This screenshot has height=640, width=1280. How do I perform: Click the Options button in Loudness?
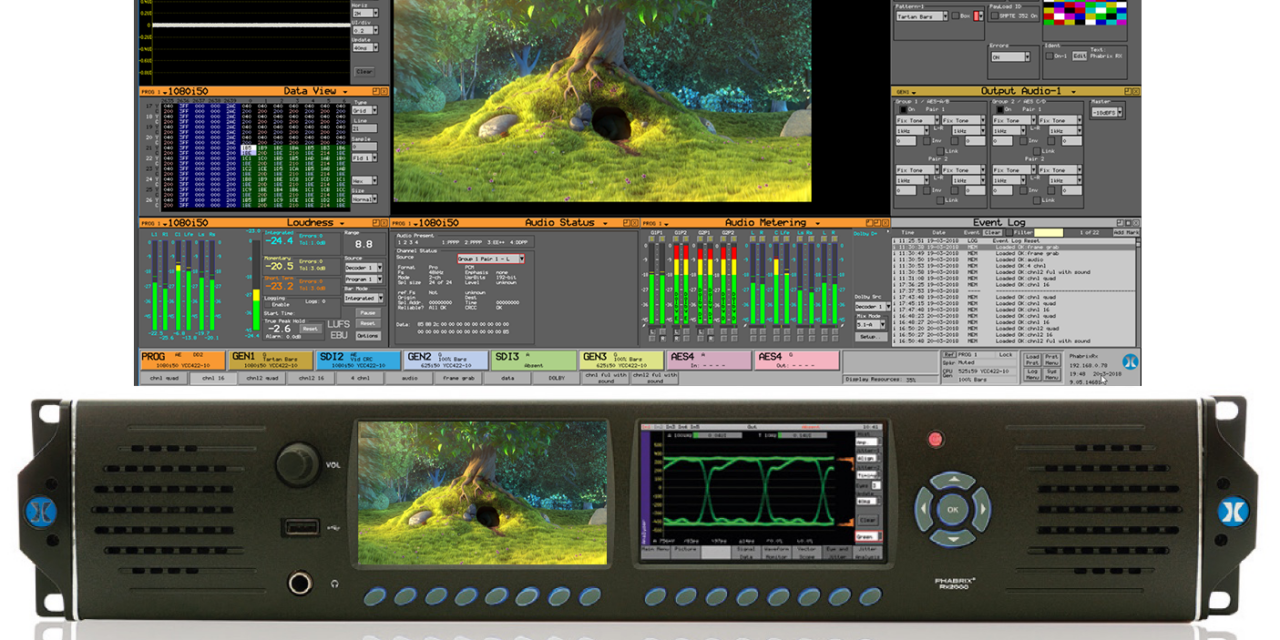pos(368,335)
